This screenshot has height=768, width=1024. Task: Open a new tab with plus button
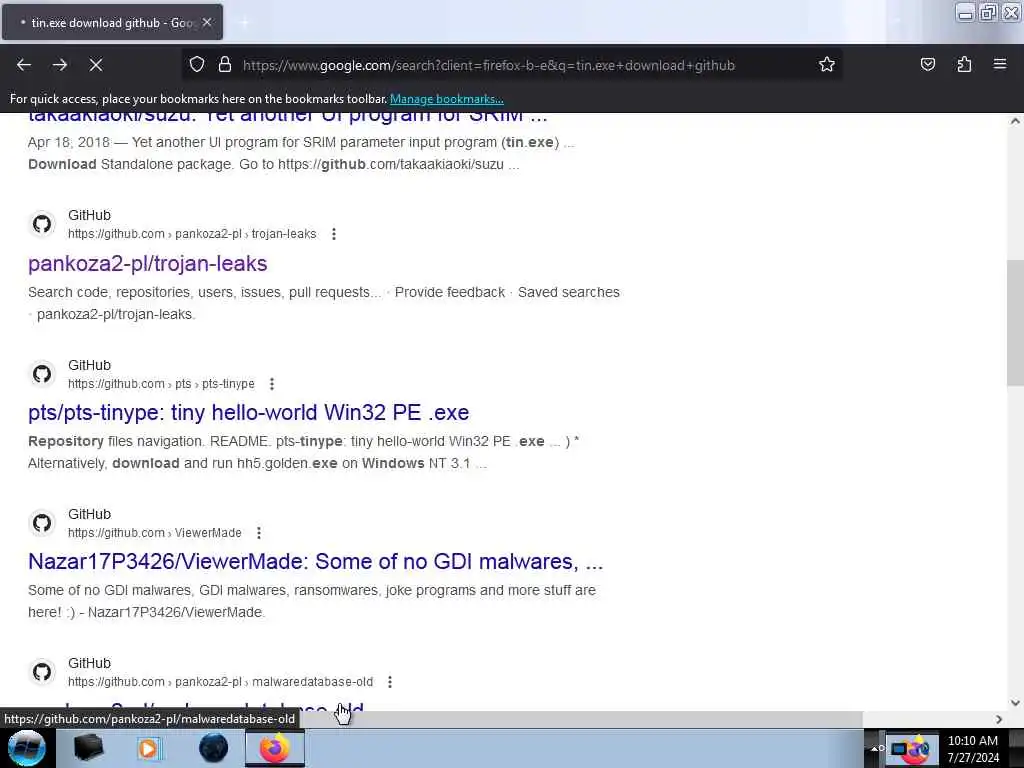[244, 22]
